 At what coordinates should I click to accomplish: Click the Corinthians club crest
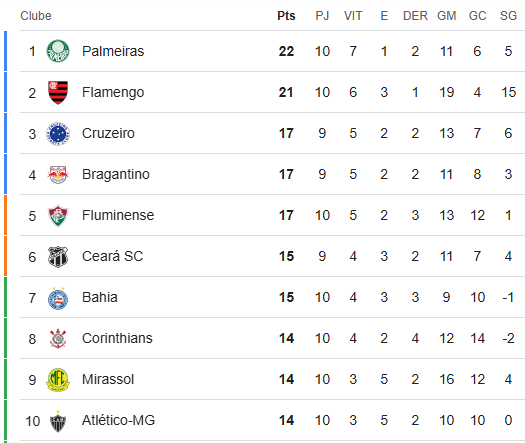click(x=58, y=339)
